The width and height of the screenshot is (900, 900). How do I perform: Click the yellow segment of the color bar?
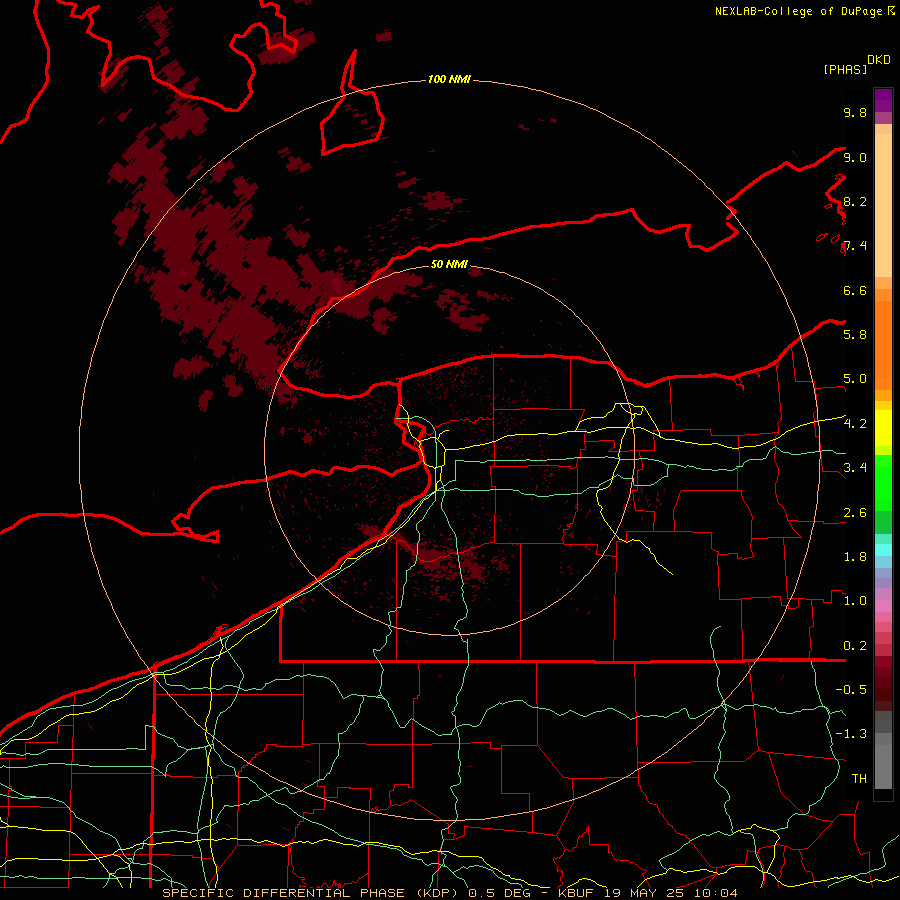[x=883, y=428]
